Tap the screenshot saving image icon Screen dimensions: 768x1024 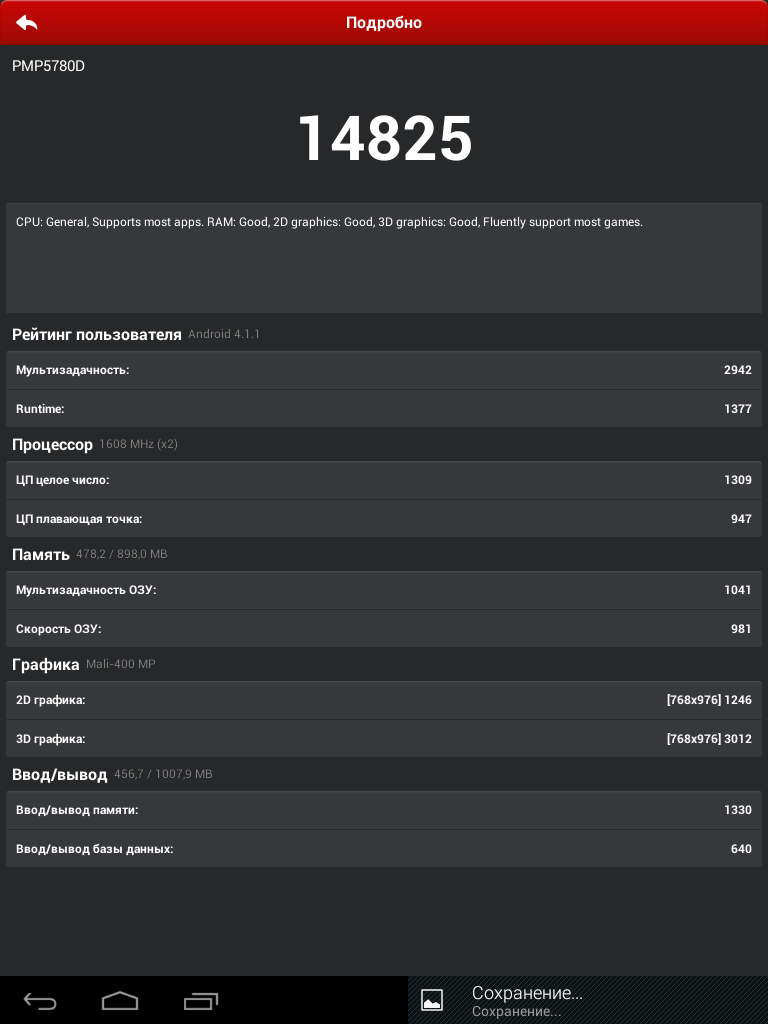pos(432,1000)
